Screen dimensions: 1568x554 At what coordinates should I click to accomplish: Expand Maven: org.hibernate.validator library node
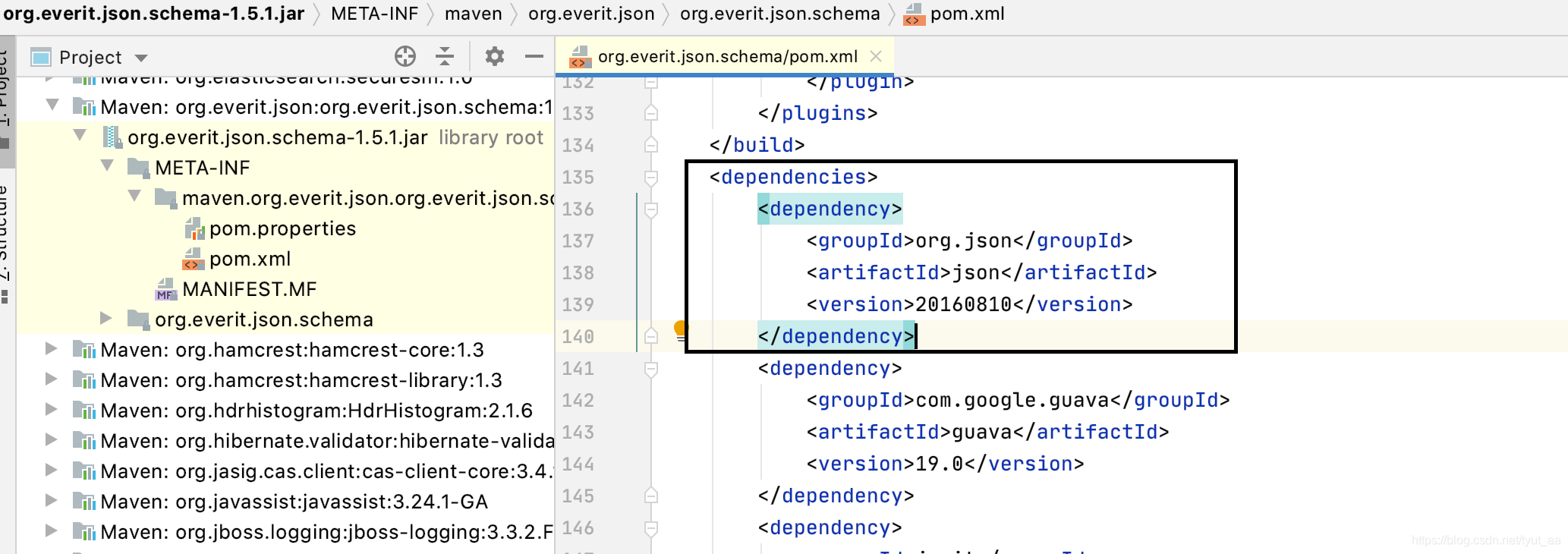point(51,439)
